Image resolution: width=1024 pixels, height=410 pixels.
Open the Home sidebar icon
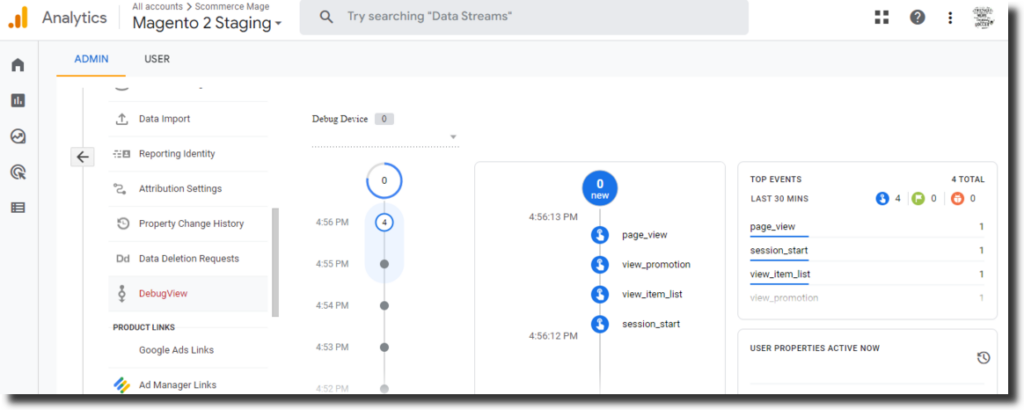click(x=18, y=65)
